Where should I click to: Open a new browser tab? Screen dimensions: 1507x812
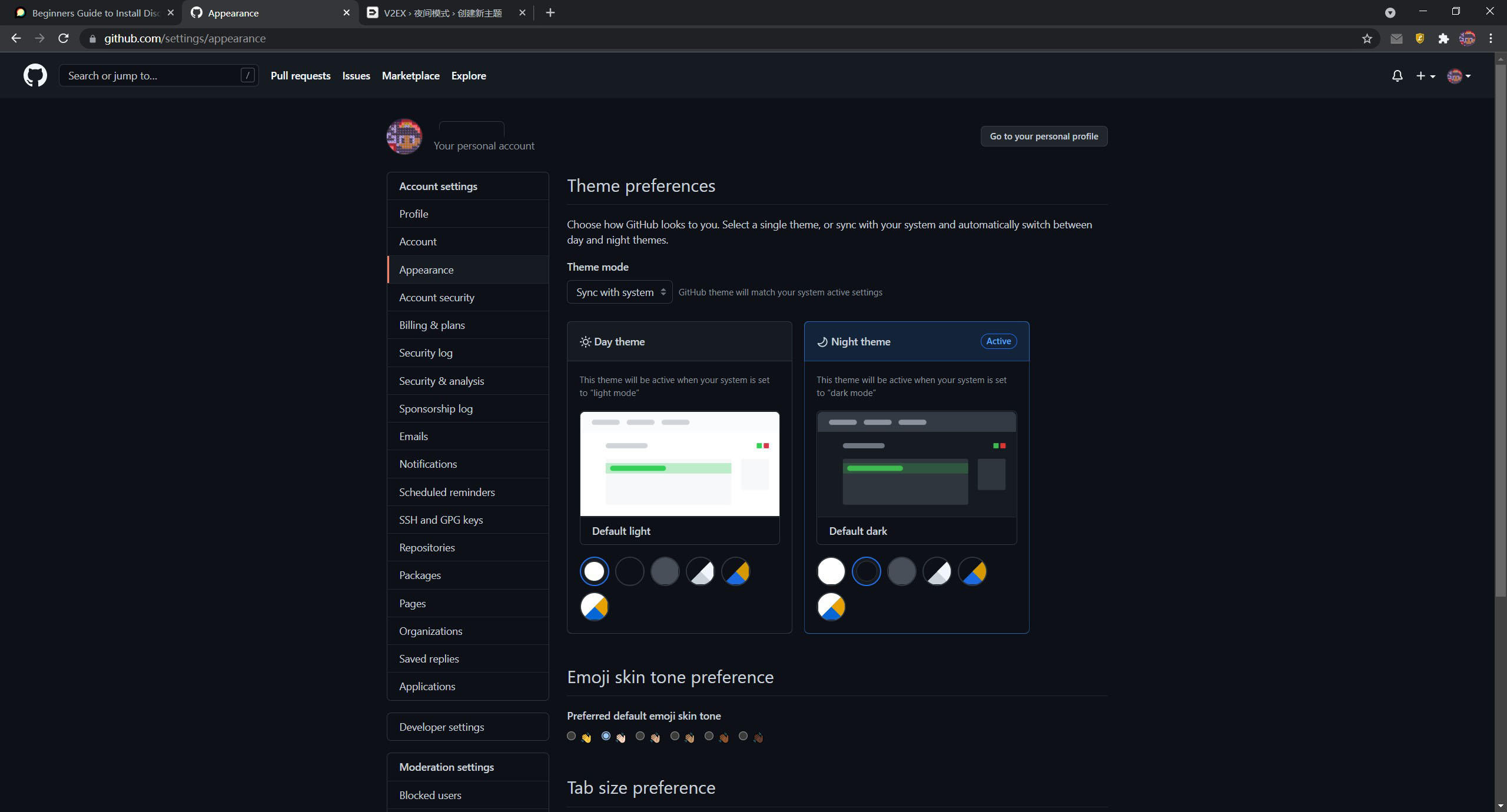point(550,13)
